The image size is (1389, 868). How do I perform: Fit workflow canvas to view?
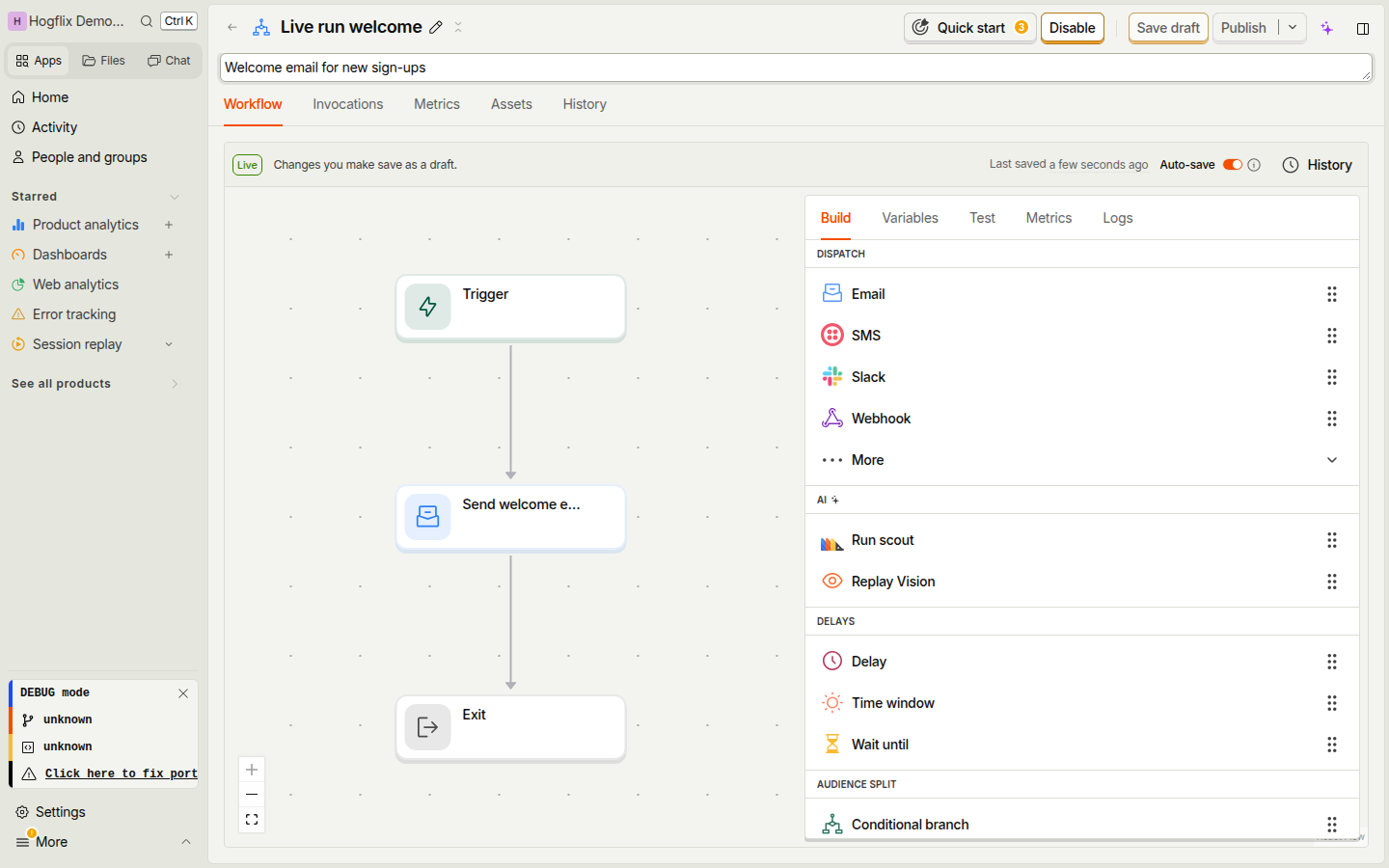point(252,820)
